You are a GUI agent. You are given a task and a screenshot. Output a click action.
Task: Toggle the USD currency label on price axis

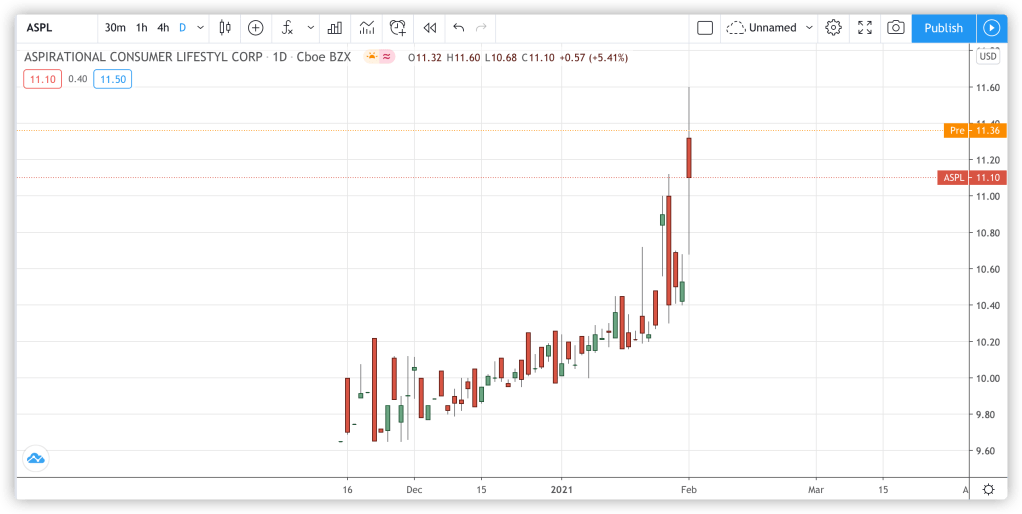988,57
